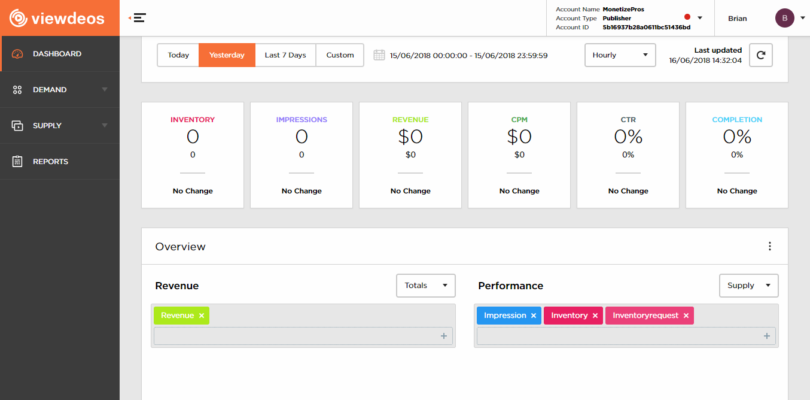The height and width of the screenshot is (400, 810).
Task: Add a metric to the Revenue chart
Action: tap(444, 336)
